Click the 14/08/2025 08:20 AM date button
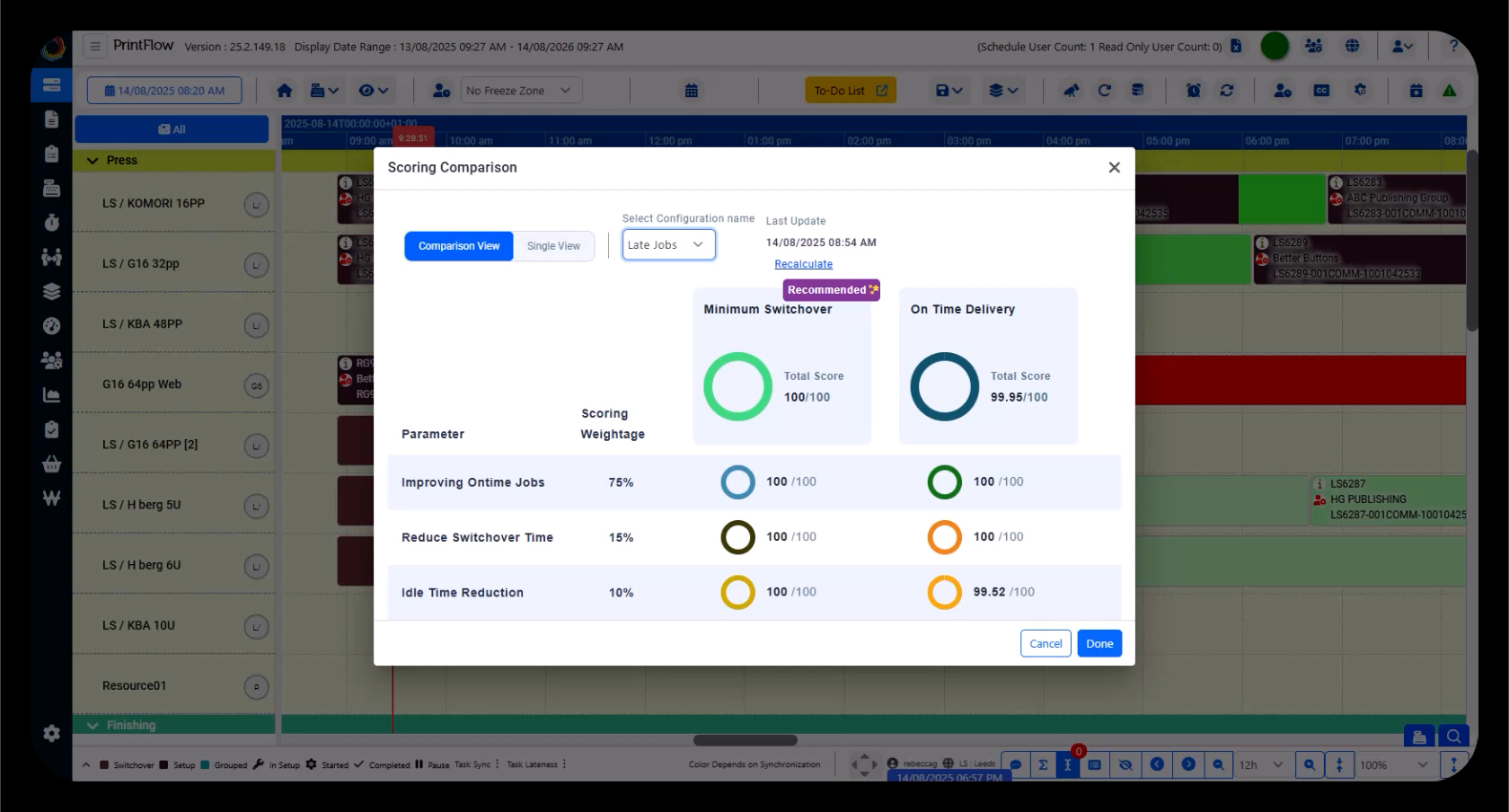 pos(164,90)
